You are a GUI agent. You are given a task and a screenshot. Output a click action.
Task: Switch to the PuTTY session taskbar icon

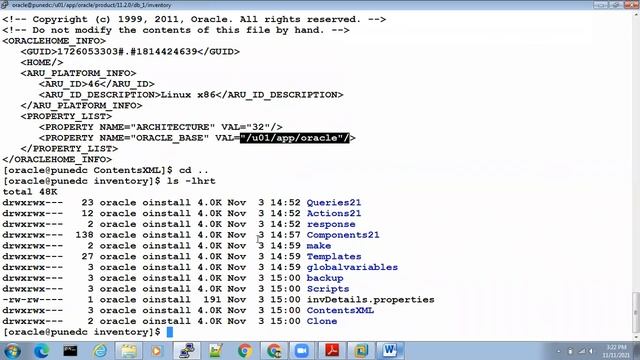click(187, 351)
